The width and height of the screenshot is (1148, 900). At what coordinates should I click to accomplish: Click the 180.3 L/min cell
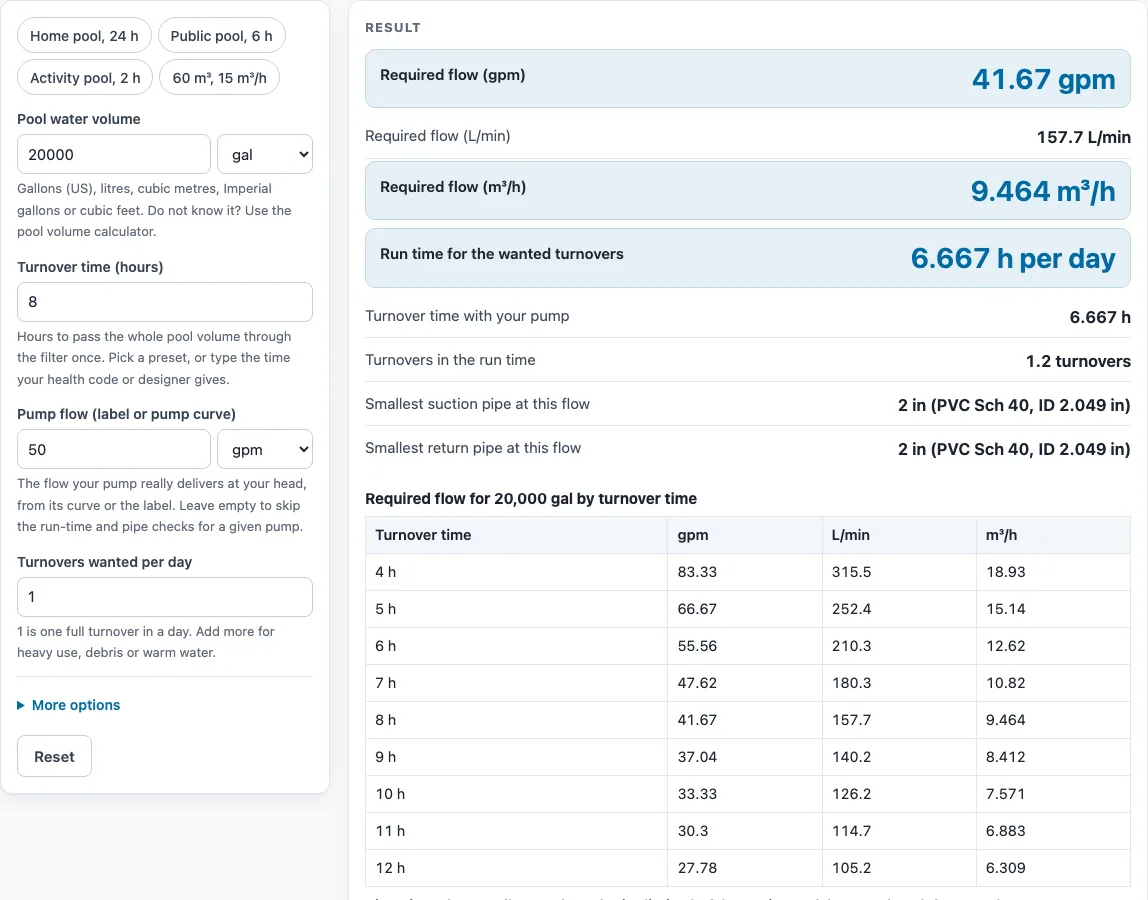pyautogui.click(x=899, y=683)
